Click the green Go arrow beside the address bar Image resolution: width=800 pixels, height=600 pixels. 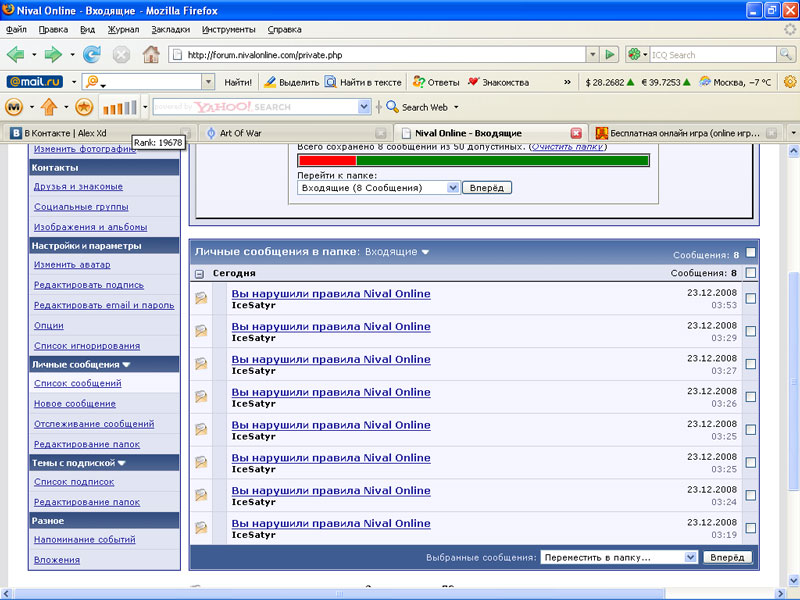pyautogui.click(x=610, y=54)
